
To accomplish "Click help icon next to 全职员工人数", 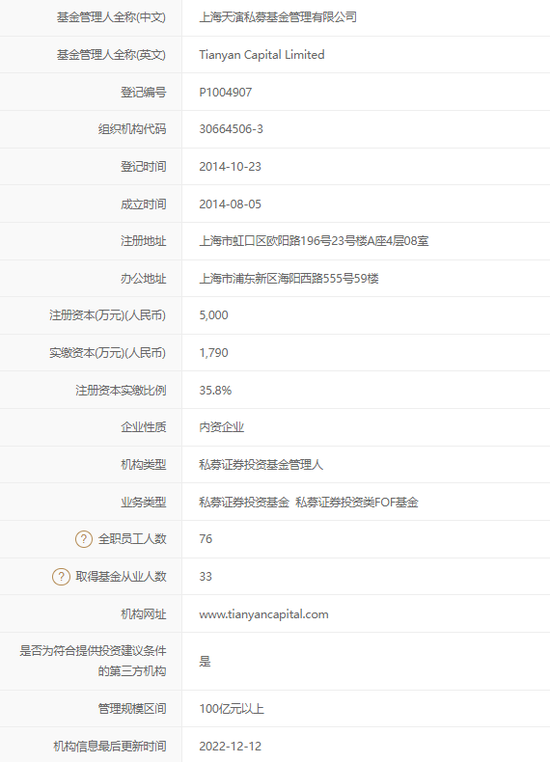I will tap(84, 539).
